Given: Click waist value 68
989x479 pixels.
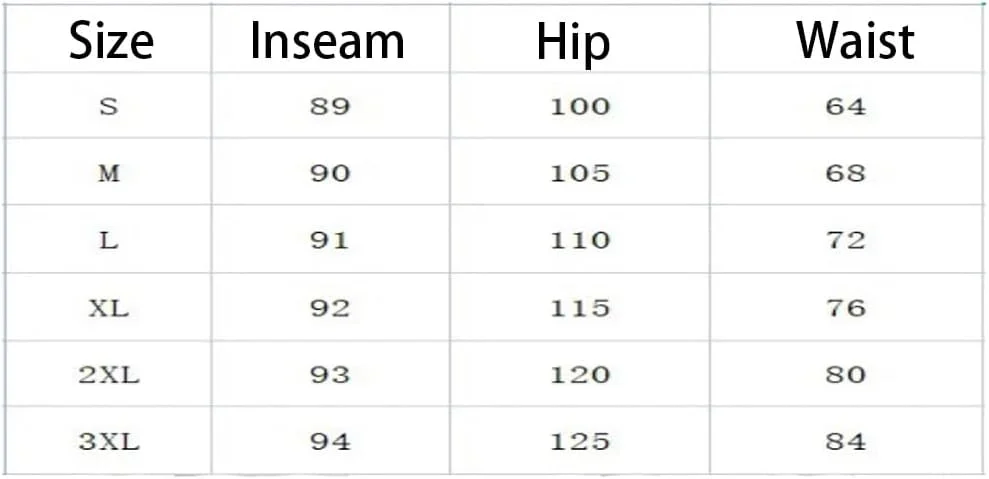Looking at the screenshot, I should point(845,173).
